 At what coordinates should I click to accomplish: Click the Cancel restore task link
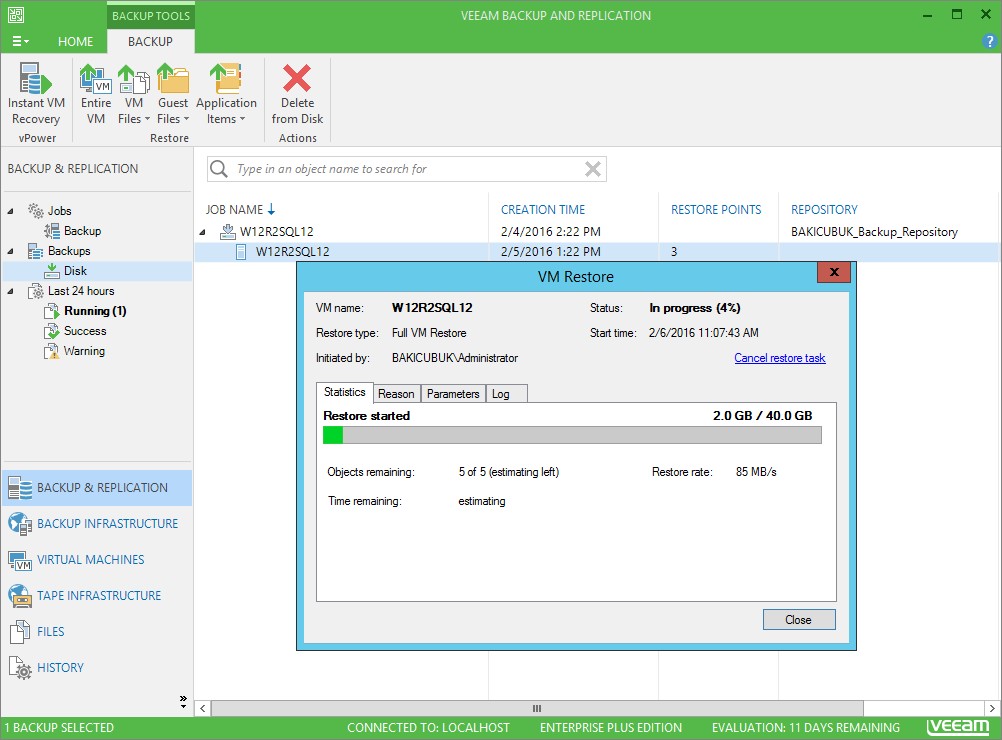point(780,358)
